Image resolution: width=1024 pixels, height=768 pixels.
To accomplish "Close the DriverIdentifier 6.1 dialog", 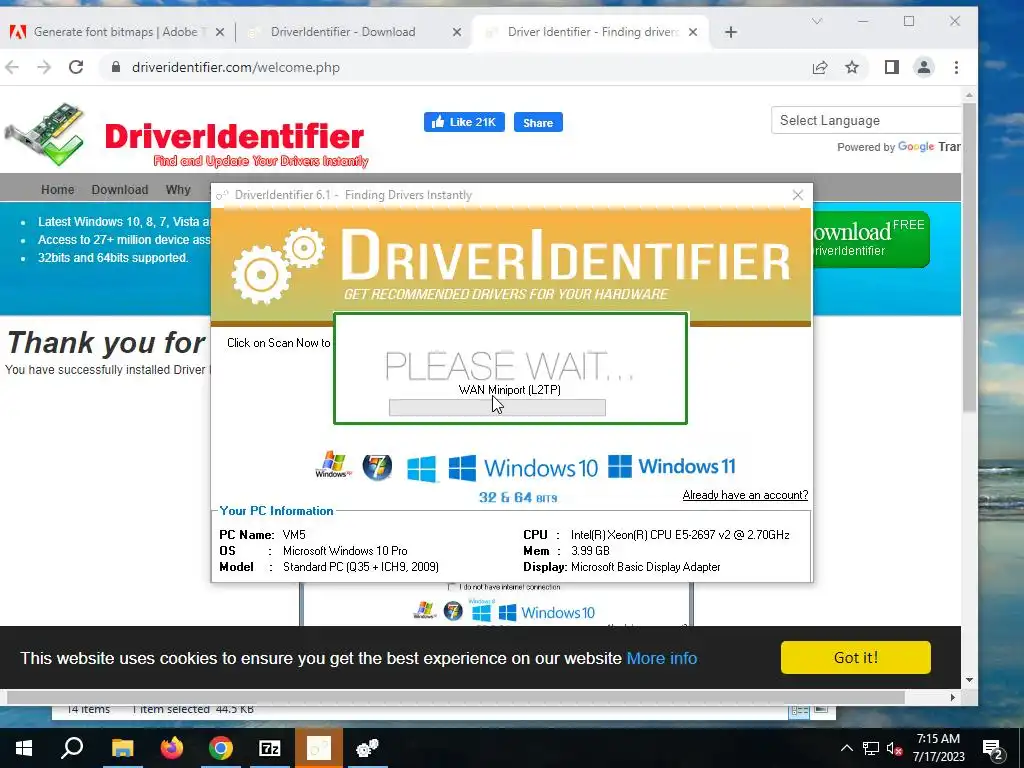I will [797, 195].
